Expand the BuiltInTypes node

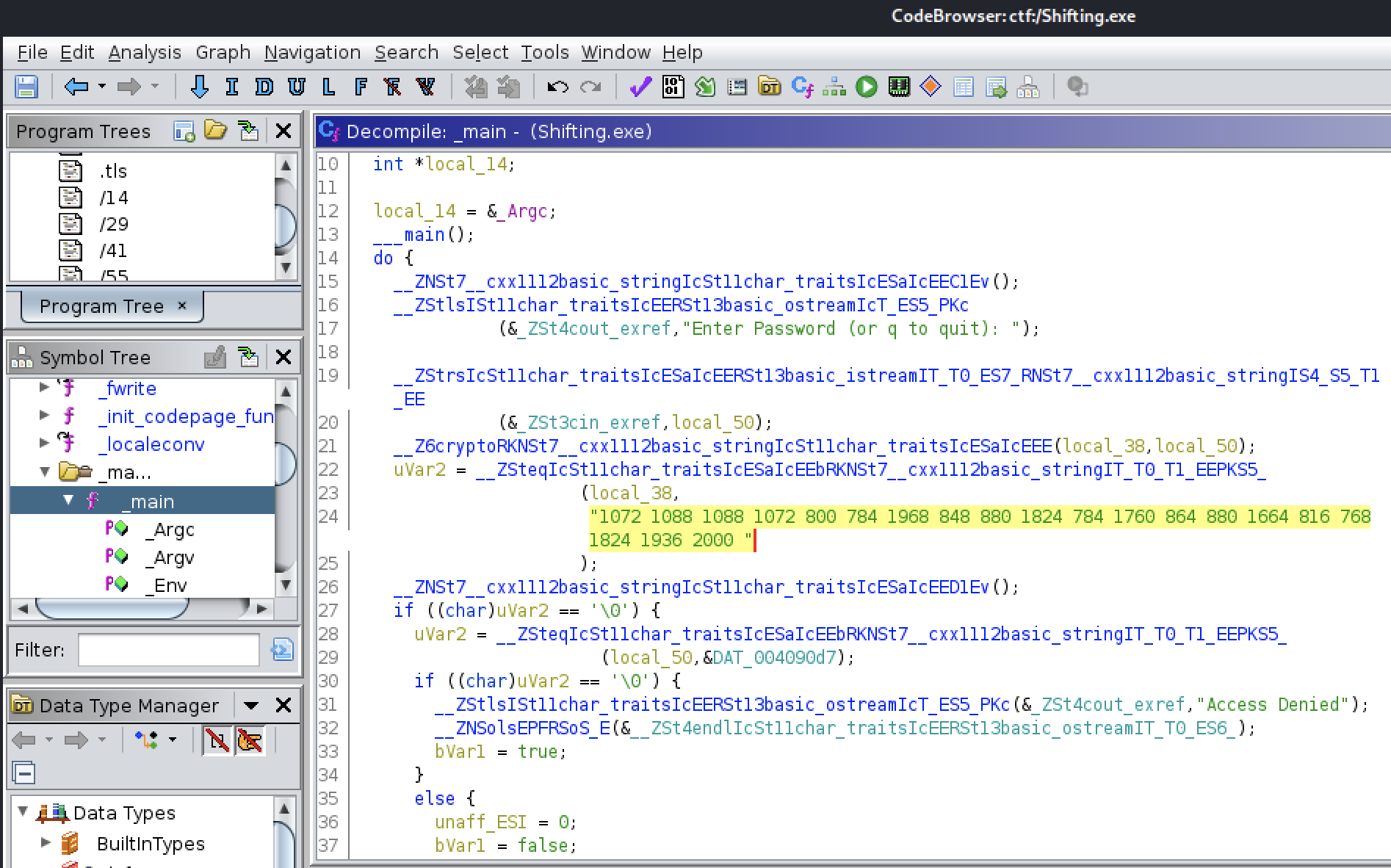pos(46,842)
